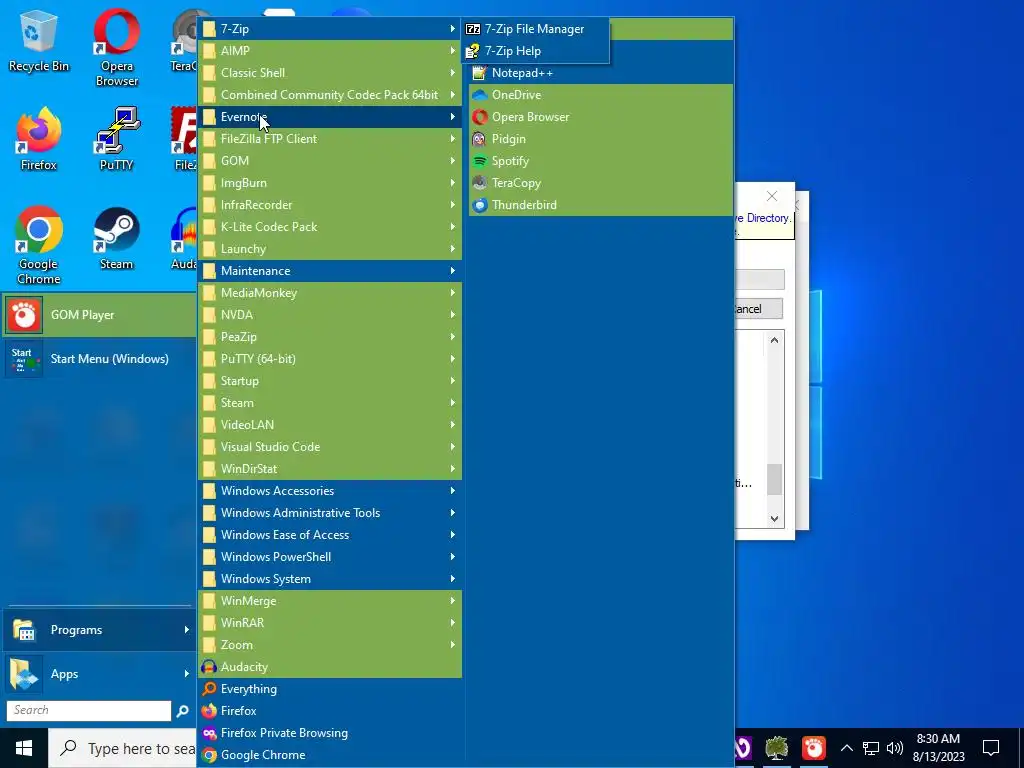This screenshot has width=1024, height=768.
Task: Click the start menu search magnifier icon
Action: (182, 711)
